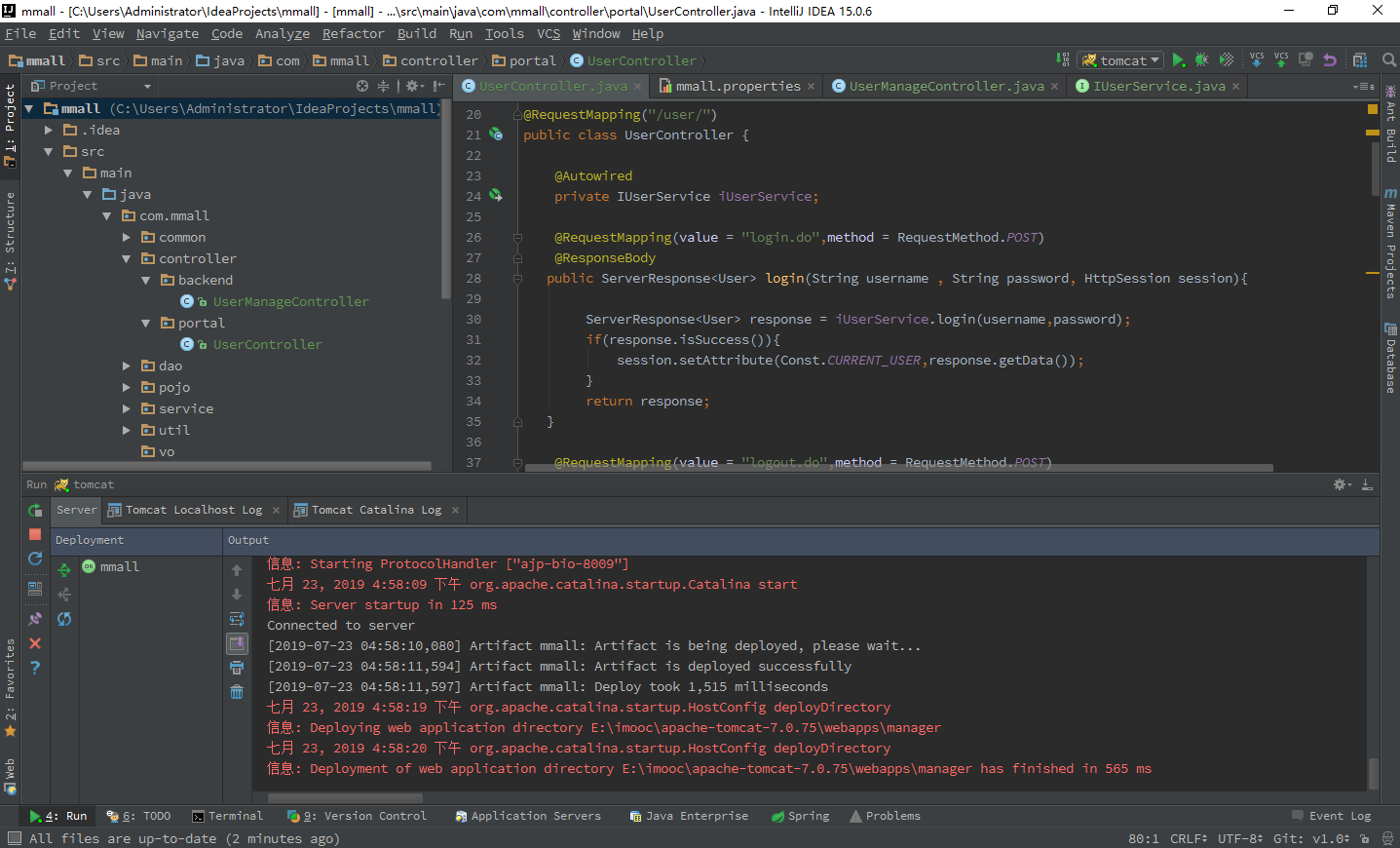Open Search Everywhere magnifier icon

pyautogui.click(x=1389, y=60)
